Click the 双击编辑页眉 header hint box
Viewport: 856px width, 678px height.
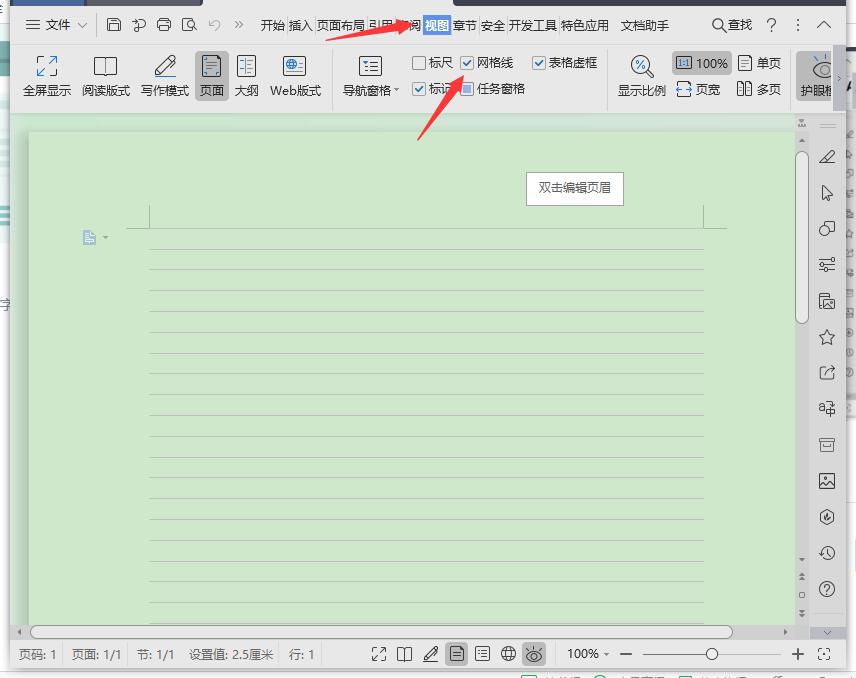click(x=575, y=188)
